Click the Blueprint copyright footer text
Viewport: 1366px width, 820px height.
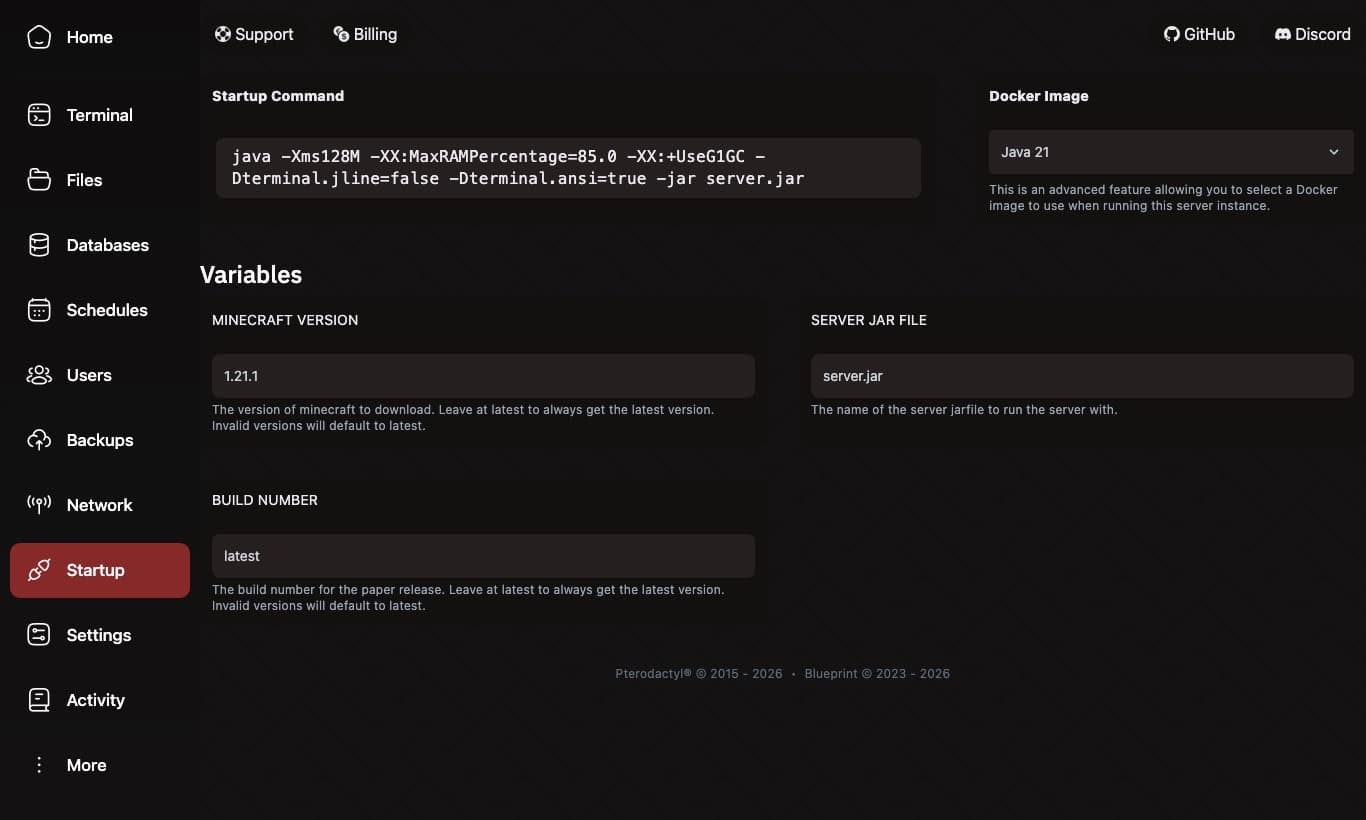[877, 674]
